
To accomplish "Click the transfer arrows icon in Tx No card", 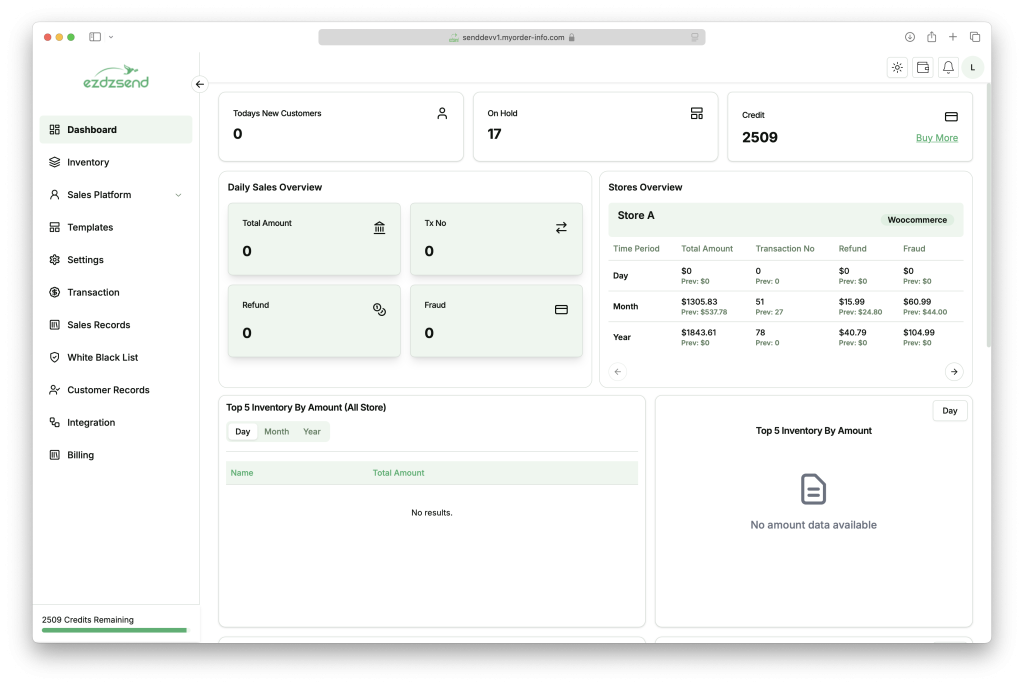I will 561,228.
